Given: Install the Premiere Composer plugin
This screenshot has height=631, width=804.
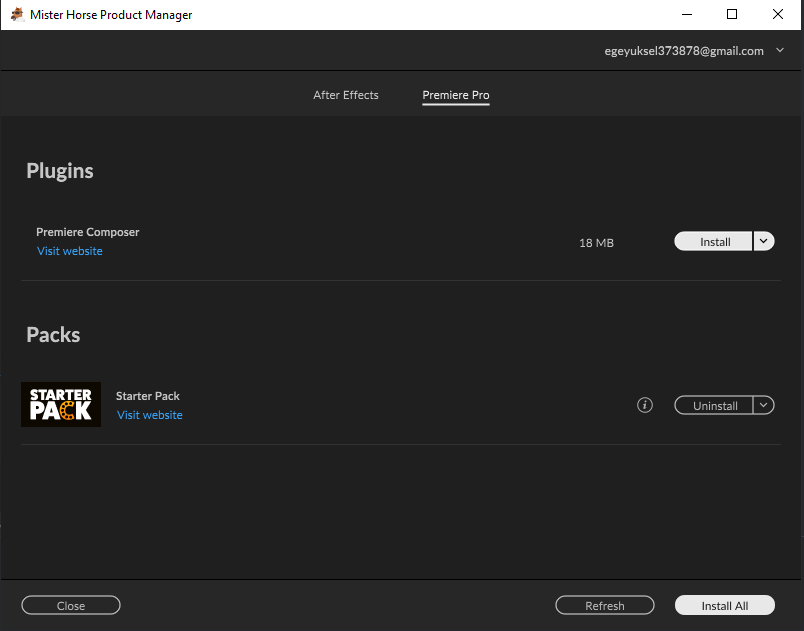Looking at the screenshot, I should click(713, 241).
